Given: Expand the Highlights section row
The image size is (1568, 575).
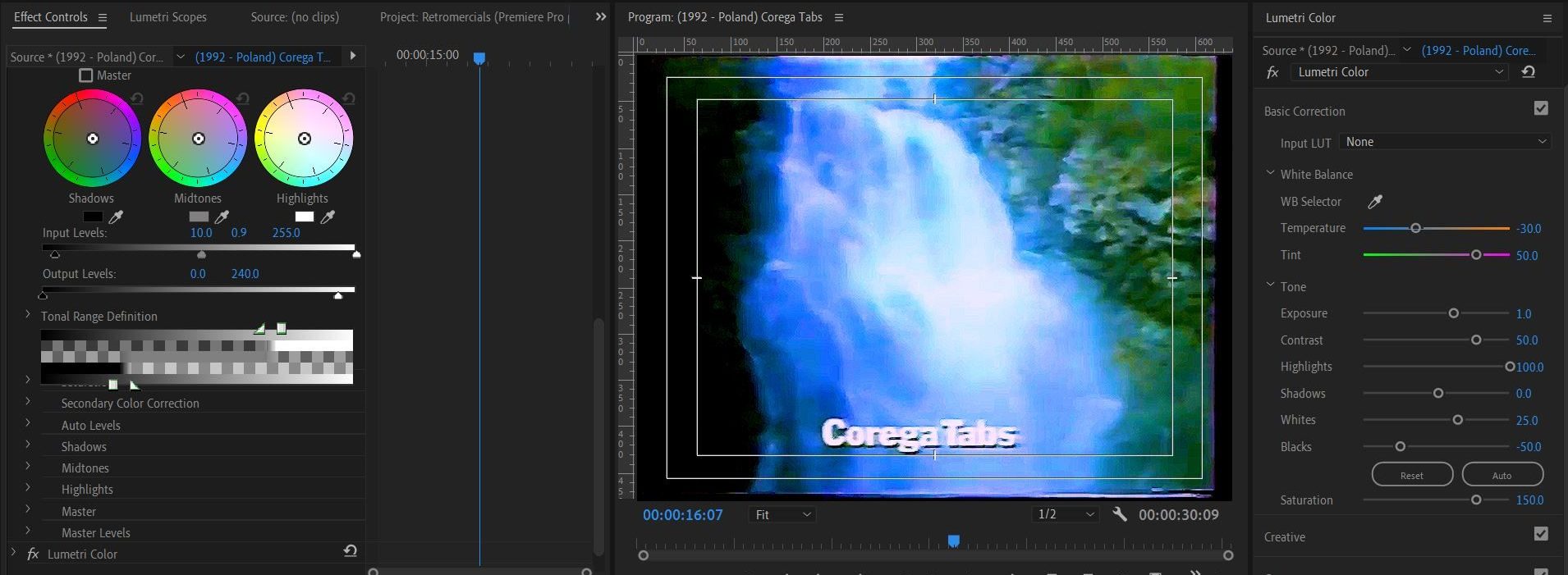Looking at the screenshot, I should click(27, 487).
